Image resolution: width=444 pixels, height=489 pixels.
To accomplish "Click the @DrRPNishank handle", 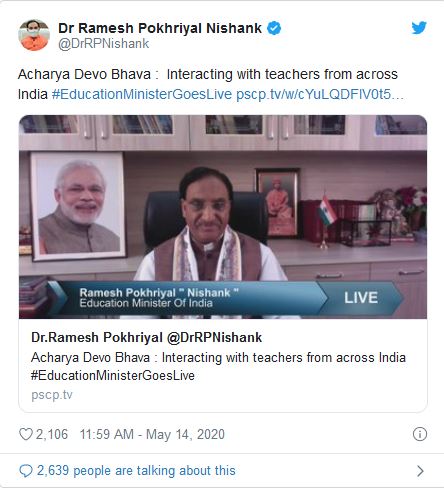I will pos(104,44).
